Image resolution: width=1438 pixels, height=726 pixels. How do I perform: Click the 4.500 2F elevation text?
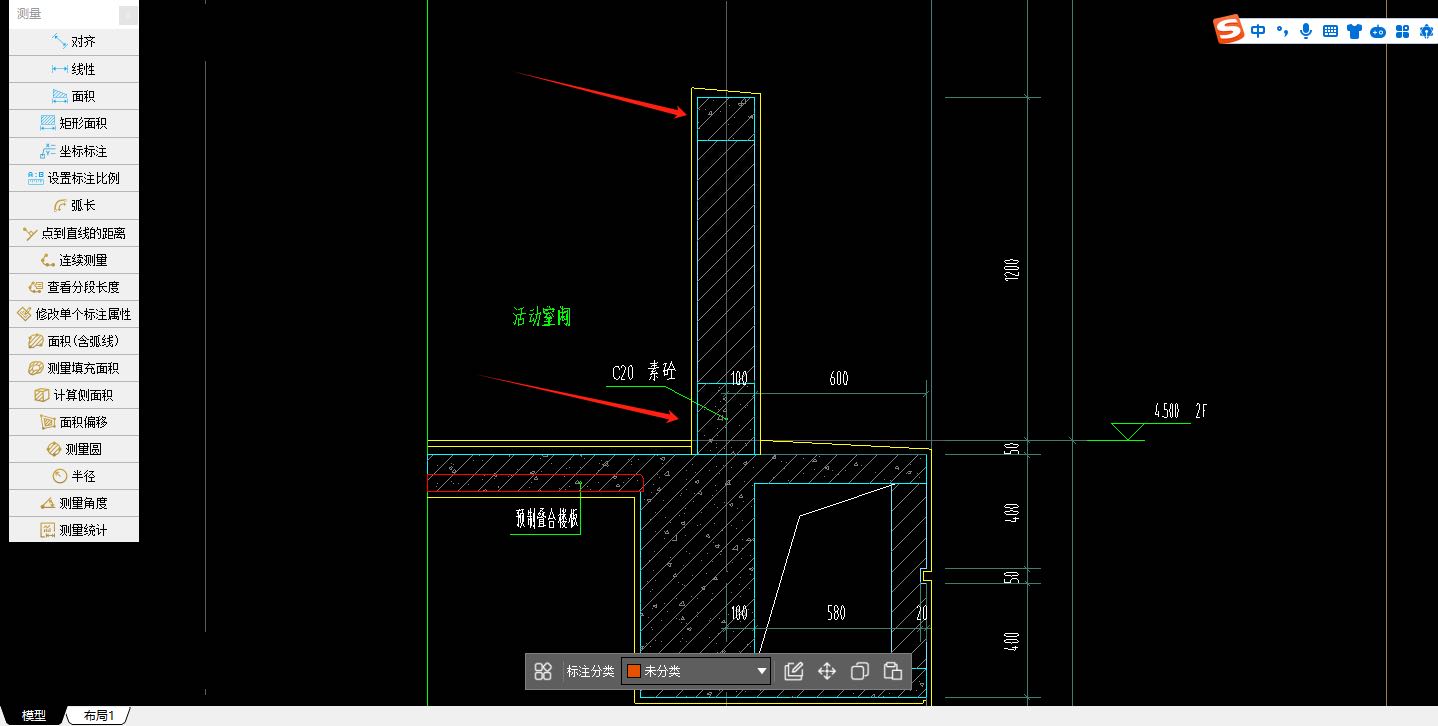[1180, 410]
